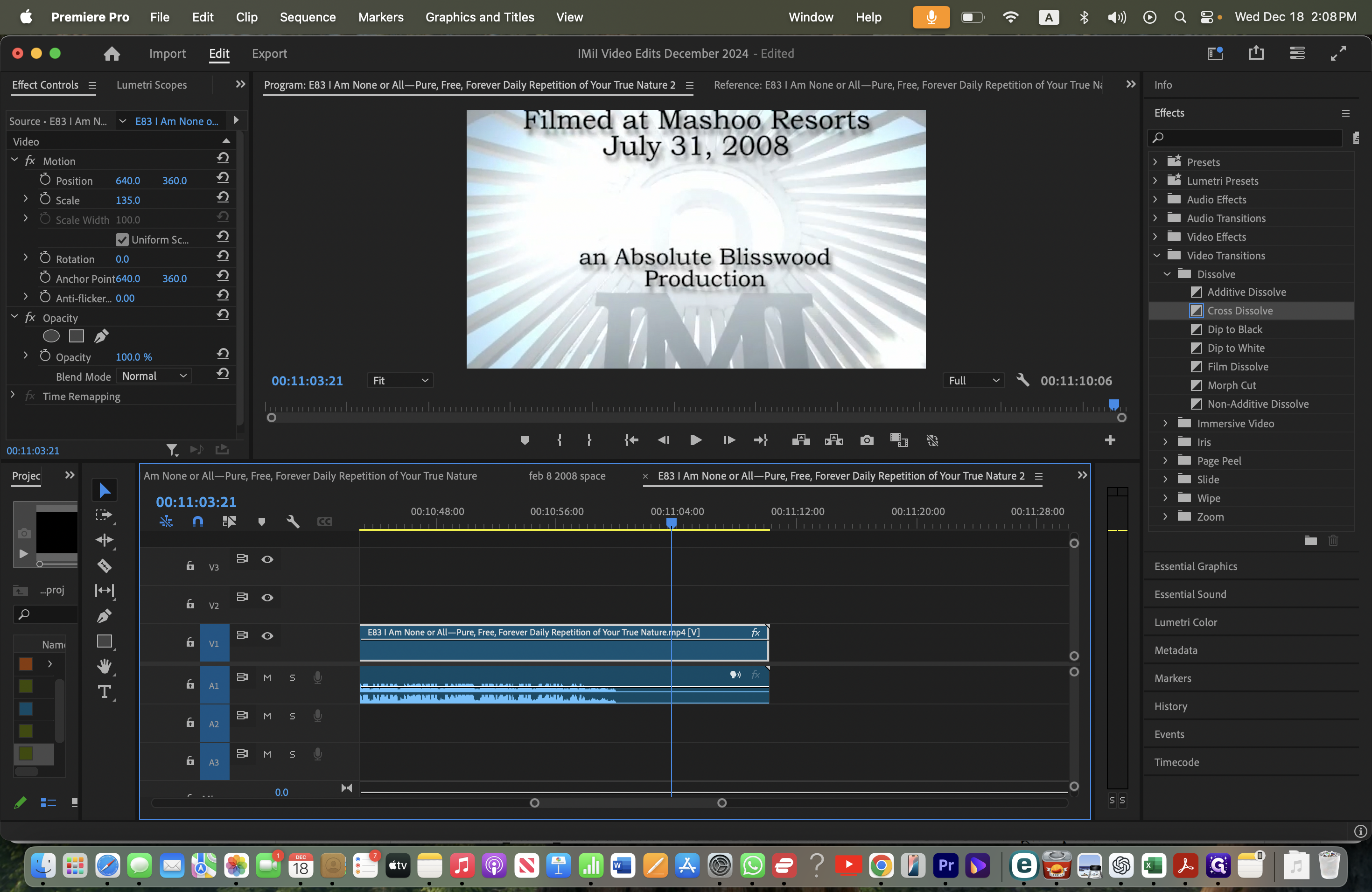Open Graphics and Titles menu
1372x892 pixels.
480,17
